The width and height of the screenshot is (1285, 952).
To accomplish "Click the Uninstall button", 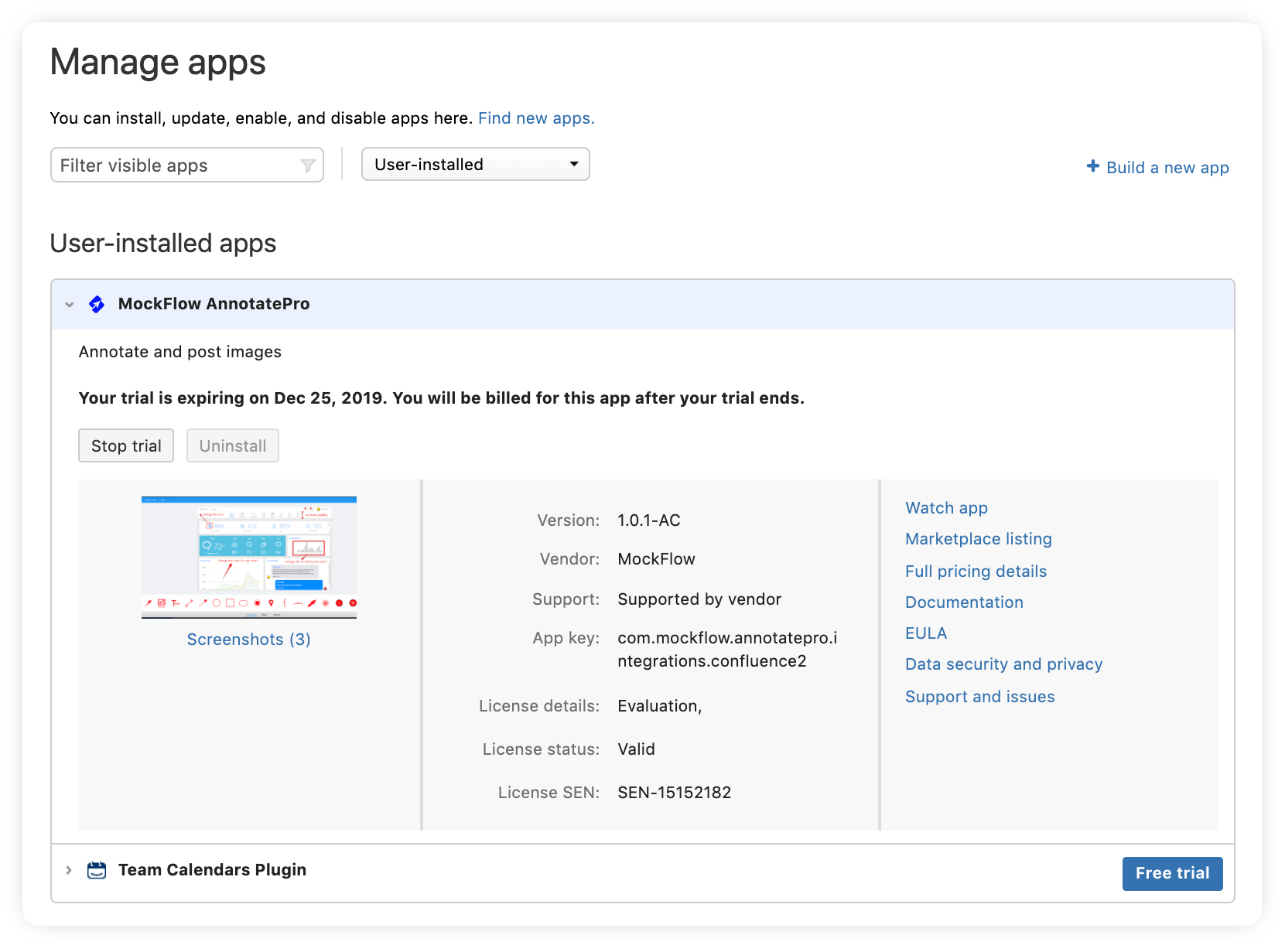I will pos(233,446).
